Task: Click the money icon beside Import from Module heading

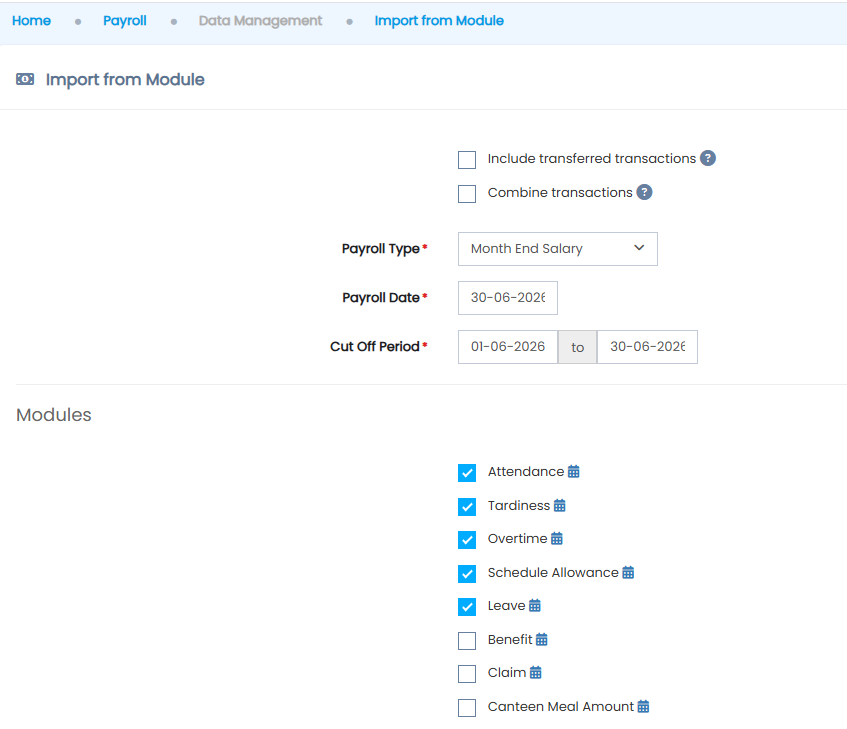Action: 25,79
